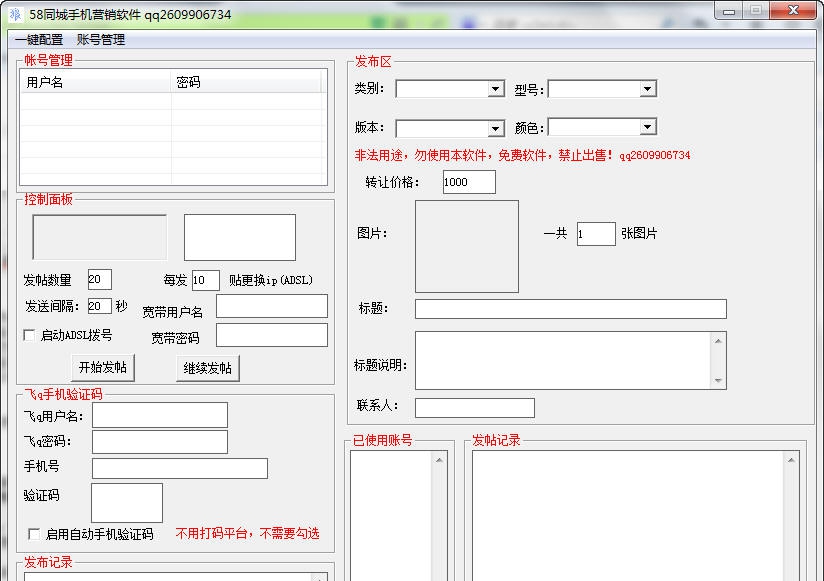Open the 一键配置 menu
The width and height of the screenshot is (824, 581).
click(x=39, y=39)
